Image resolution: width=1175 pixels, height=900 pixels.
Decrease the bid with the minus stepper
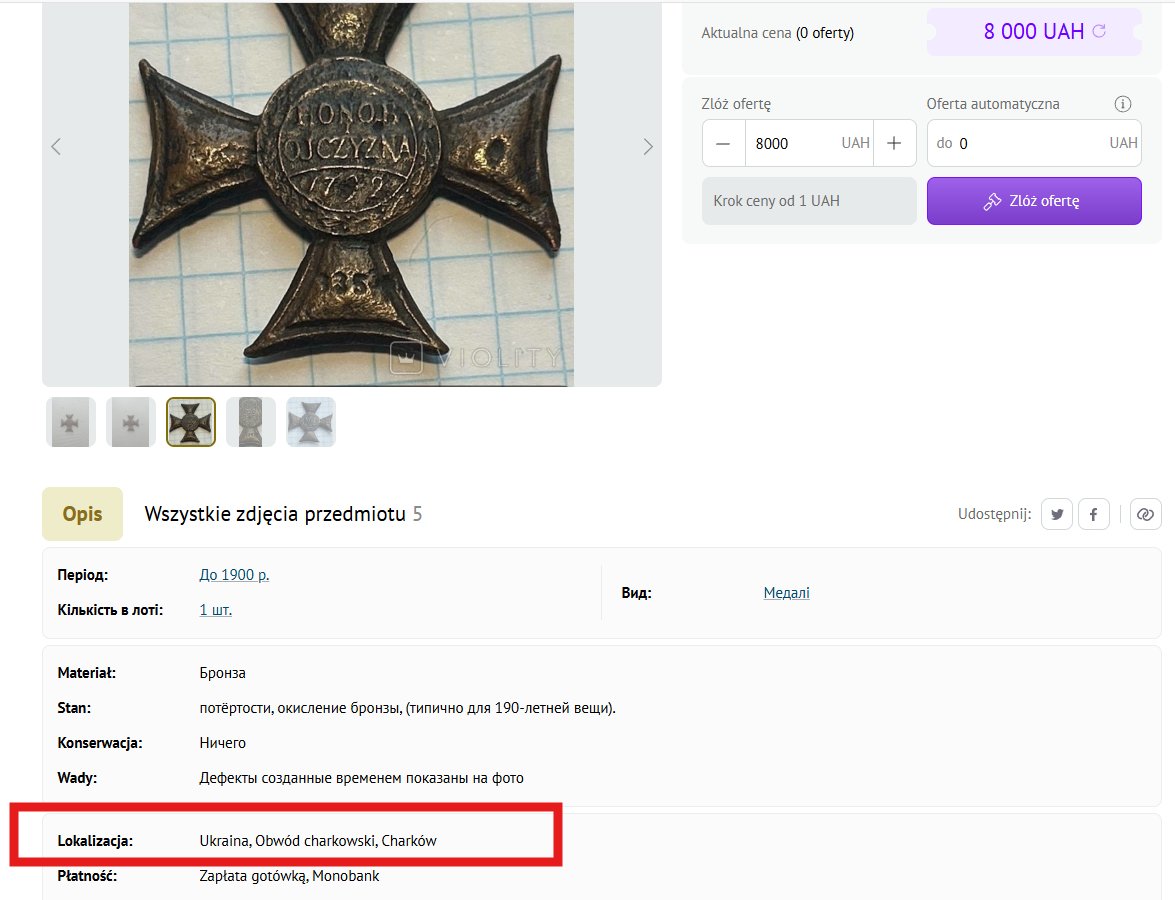(723, 142)
